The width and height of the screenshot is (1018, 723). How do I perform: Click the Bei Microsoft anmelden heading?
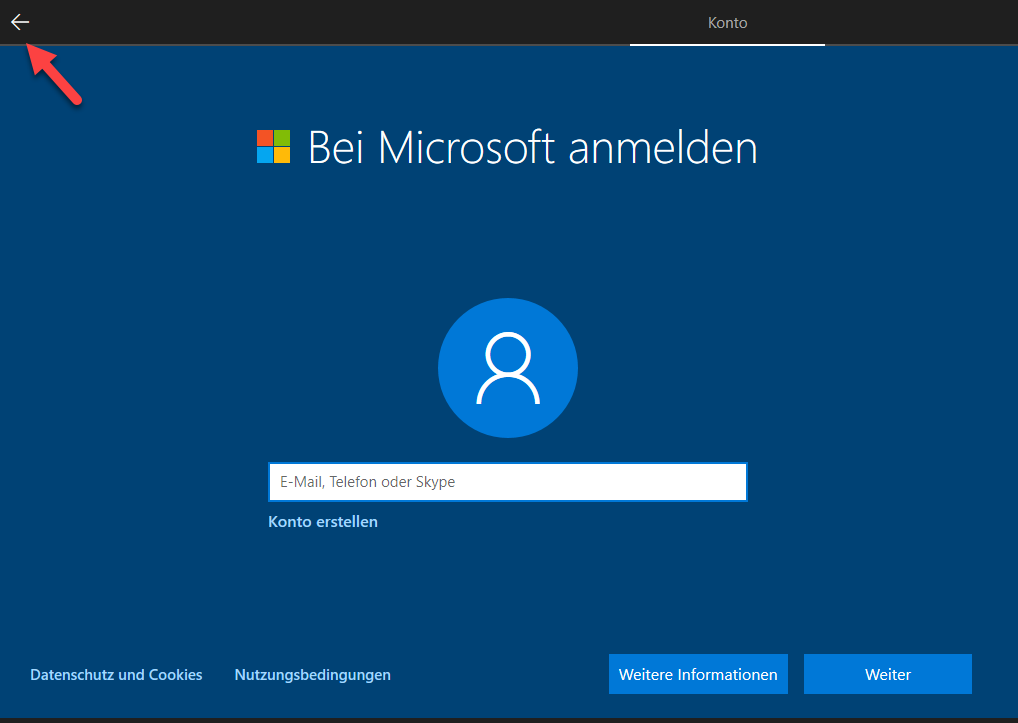click(x=532, y=147)
